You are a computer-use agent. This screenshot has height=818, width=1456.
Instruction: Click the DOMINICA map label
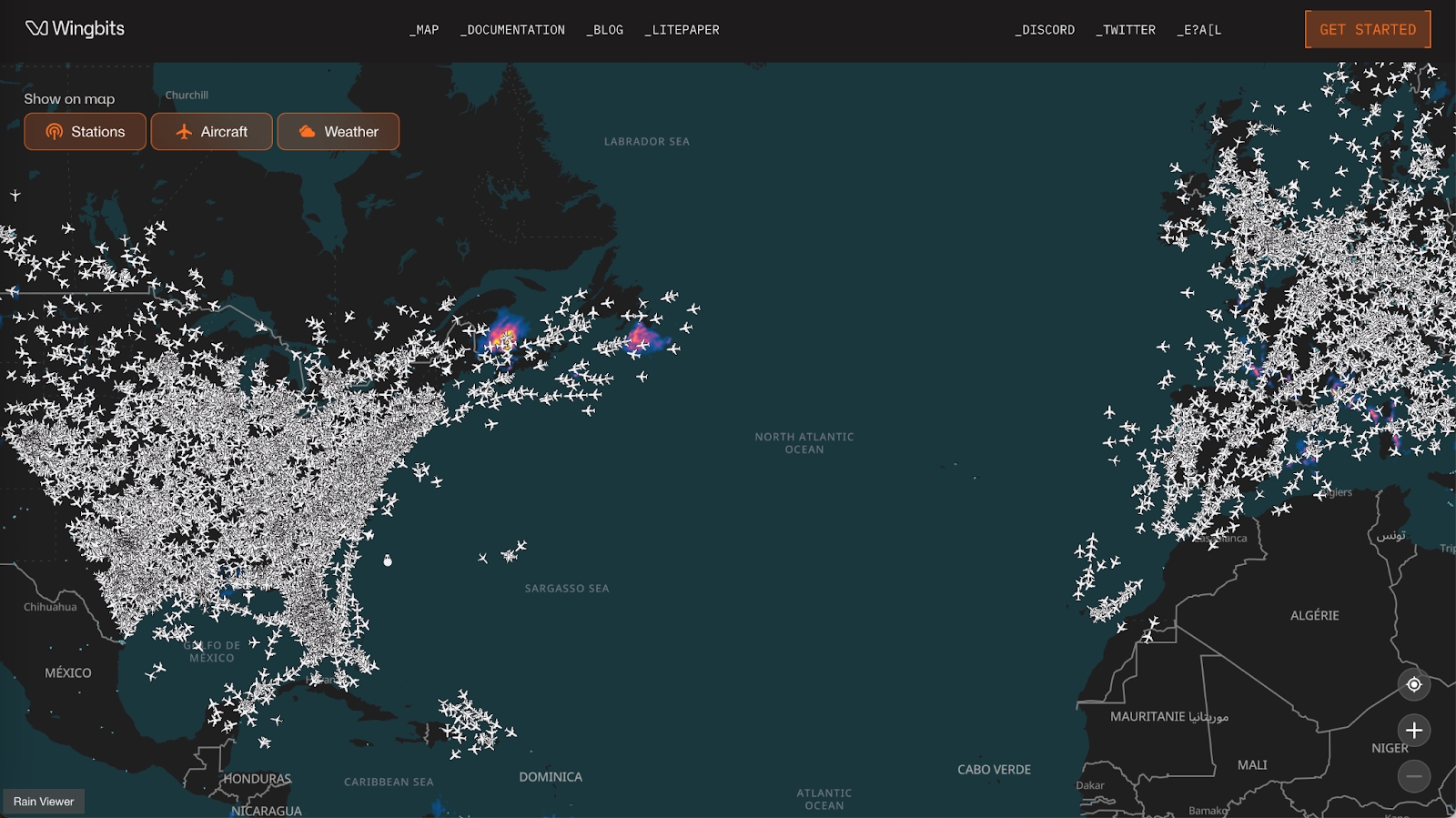tap(551, 777)
